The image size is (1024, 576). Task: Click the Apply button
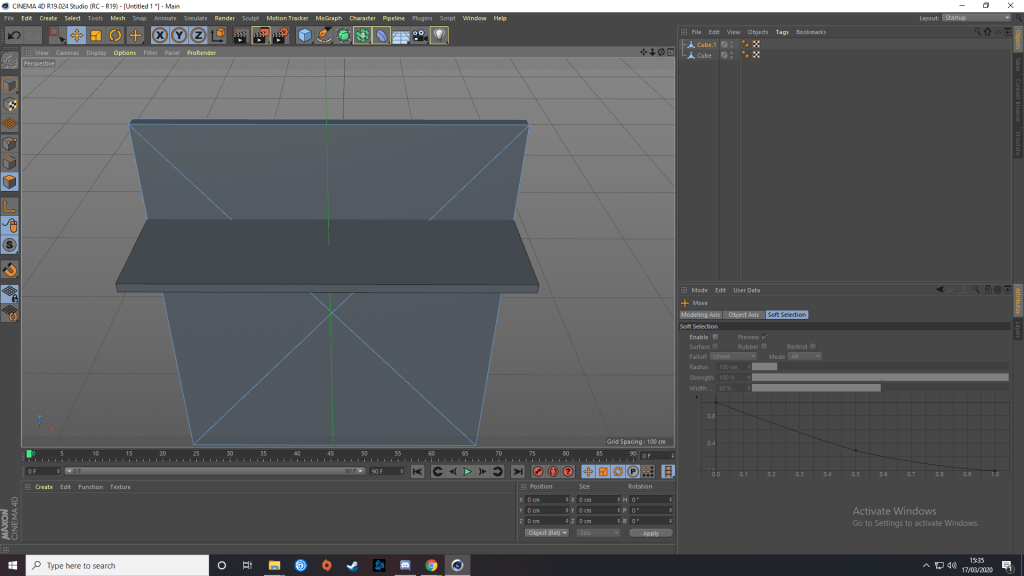(650, 533)
